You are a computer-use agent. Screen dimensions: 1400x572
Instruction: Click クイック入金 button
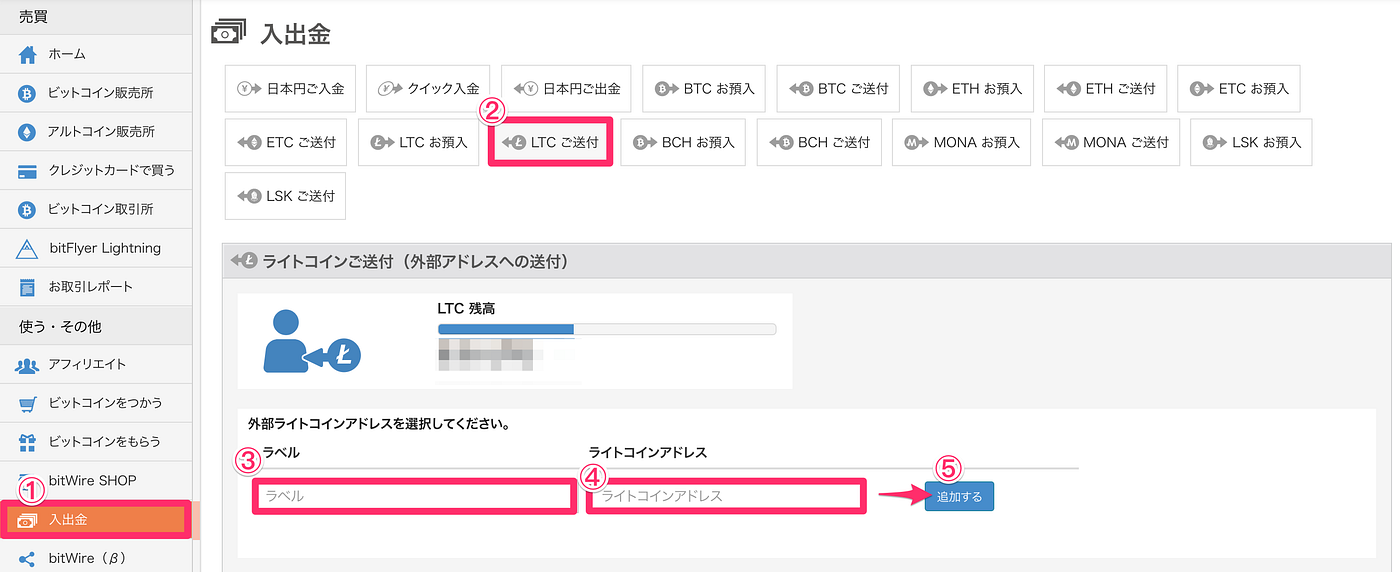coord(428,88)
